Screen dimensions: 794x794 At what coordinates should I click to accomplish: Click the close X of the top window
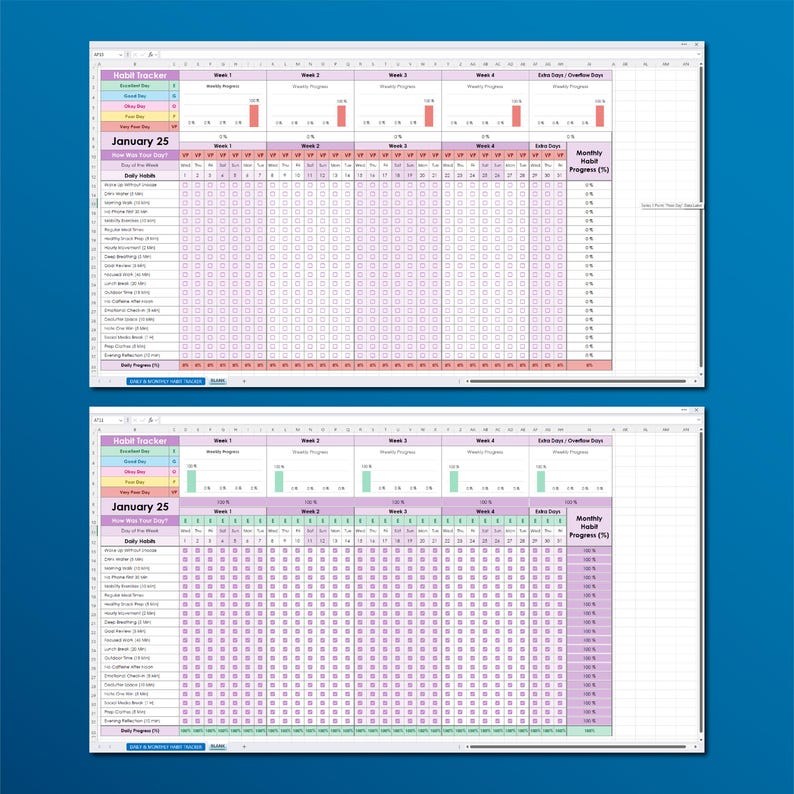tap(696, 45)
